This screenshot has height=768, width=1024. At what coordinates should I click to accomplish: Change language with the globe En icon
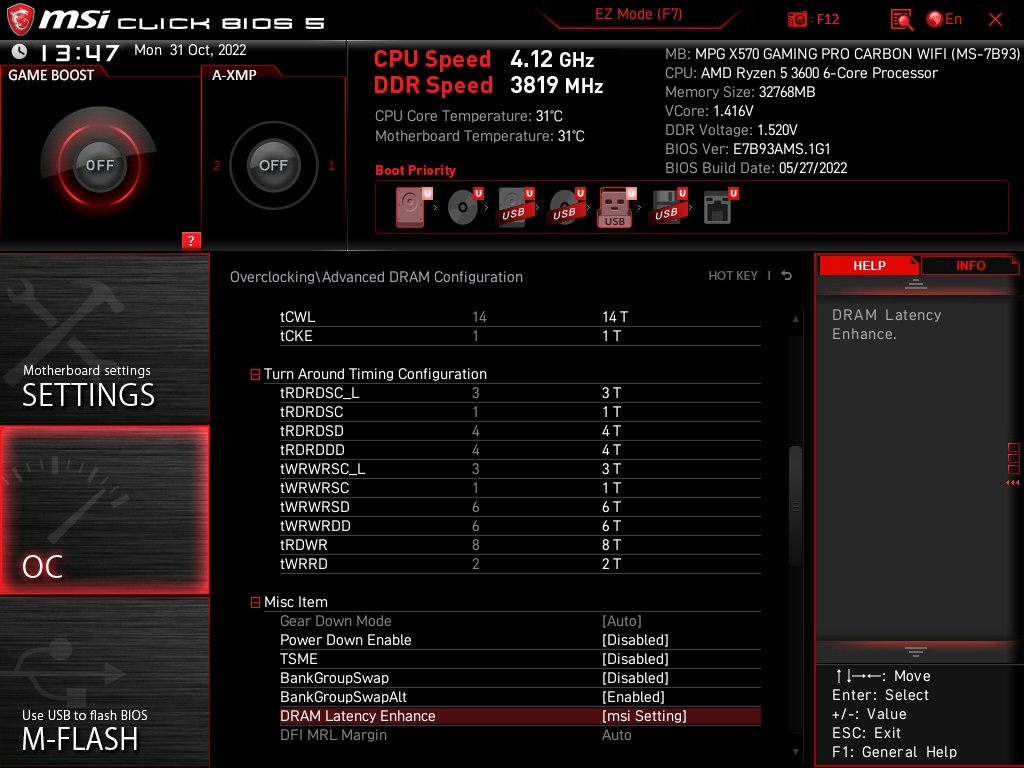944,19
